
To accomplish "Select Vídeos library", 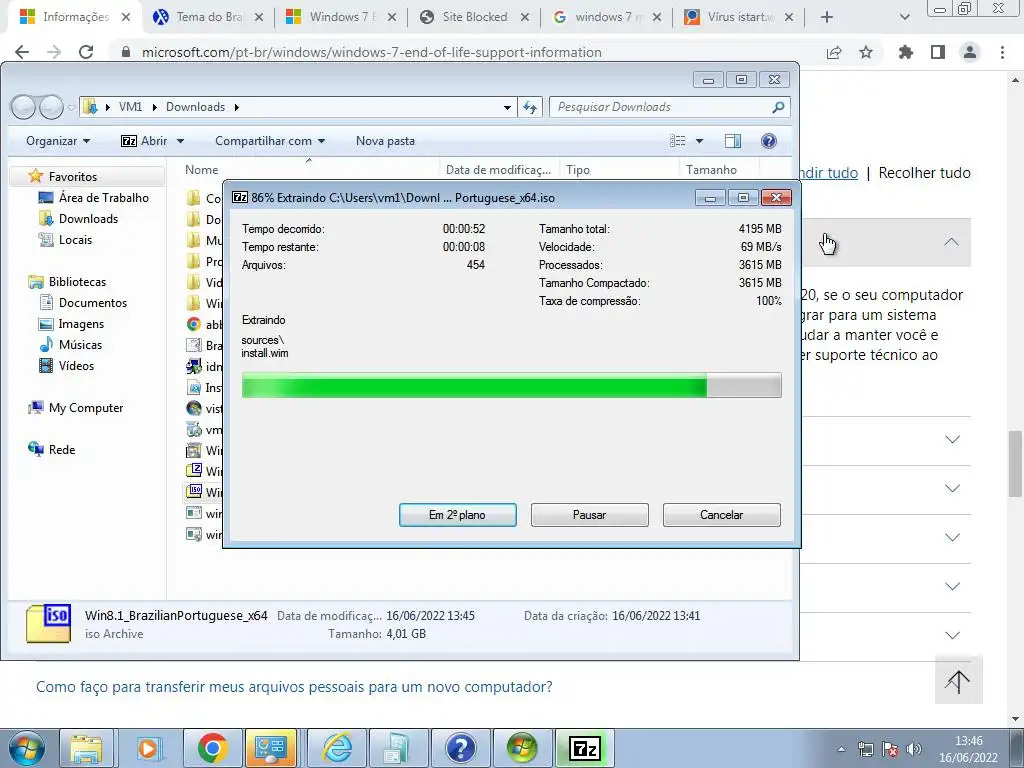I will 66,366.
